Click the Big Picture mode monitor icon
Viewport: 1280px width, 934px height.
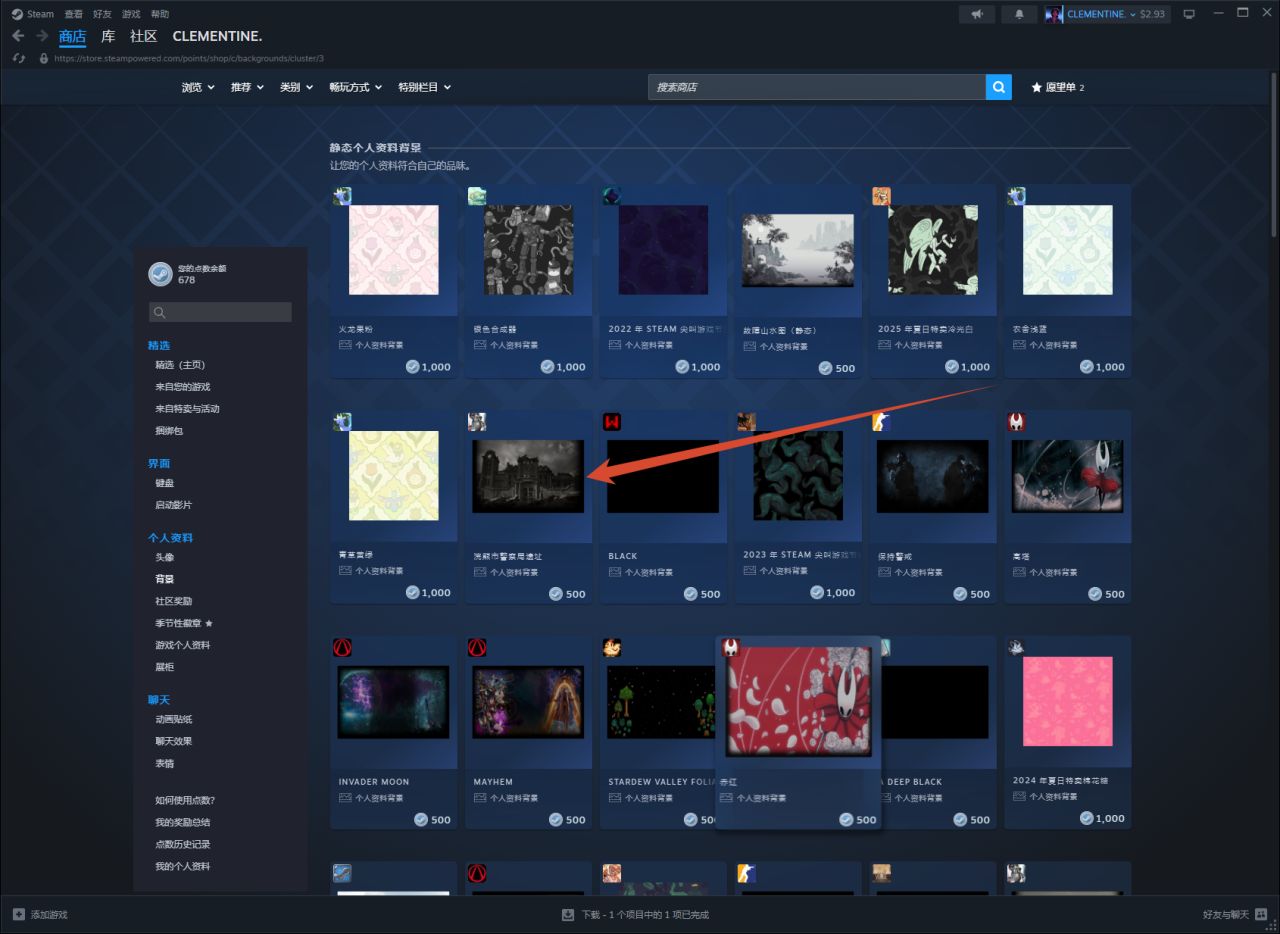point(1189,14)
